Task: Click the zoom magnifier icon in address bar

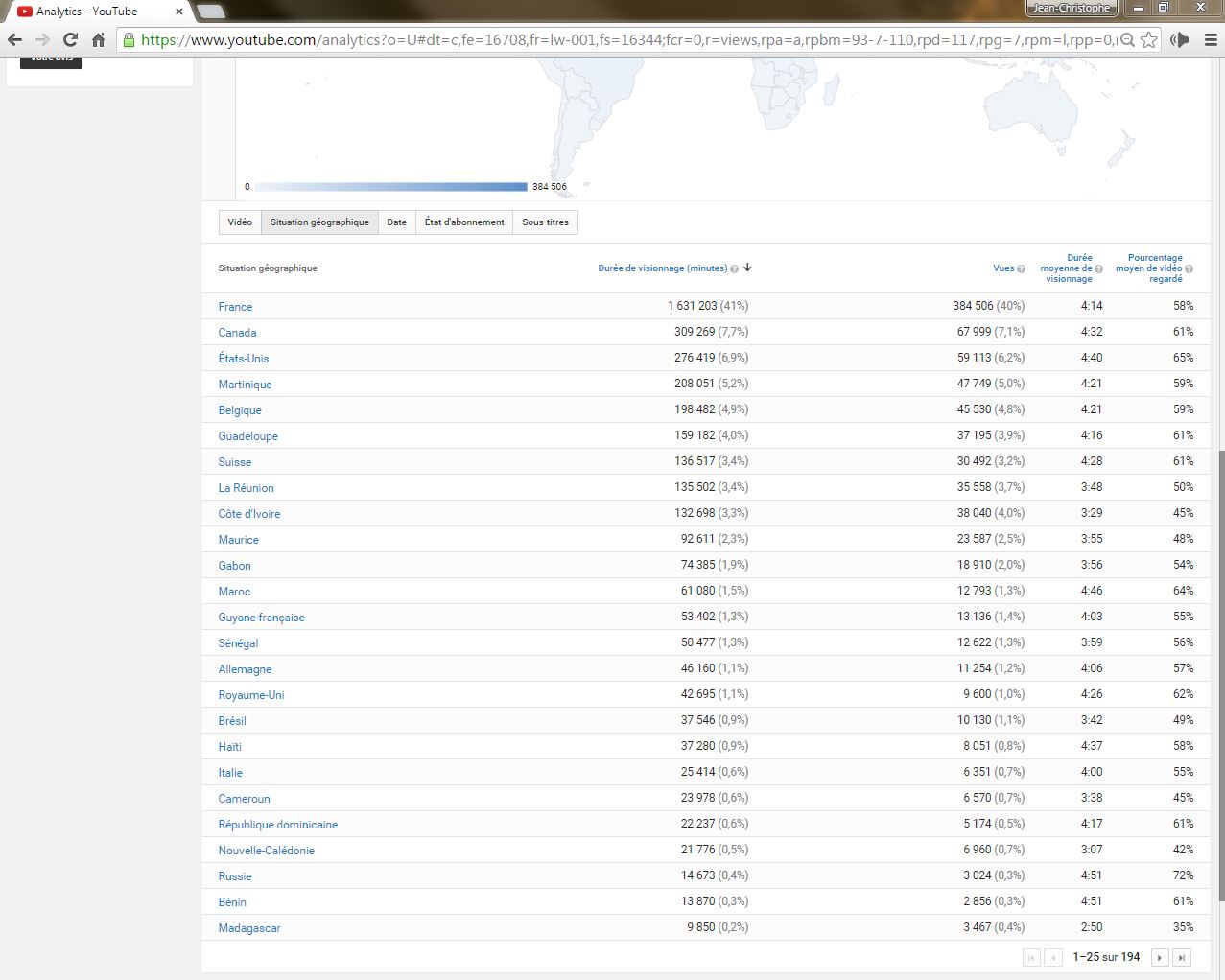Action: [x=1128, y=39]
